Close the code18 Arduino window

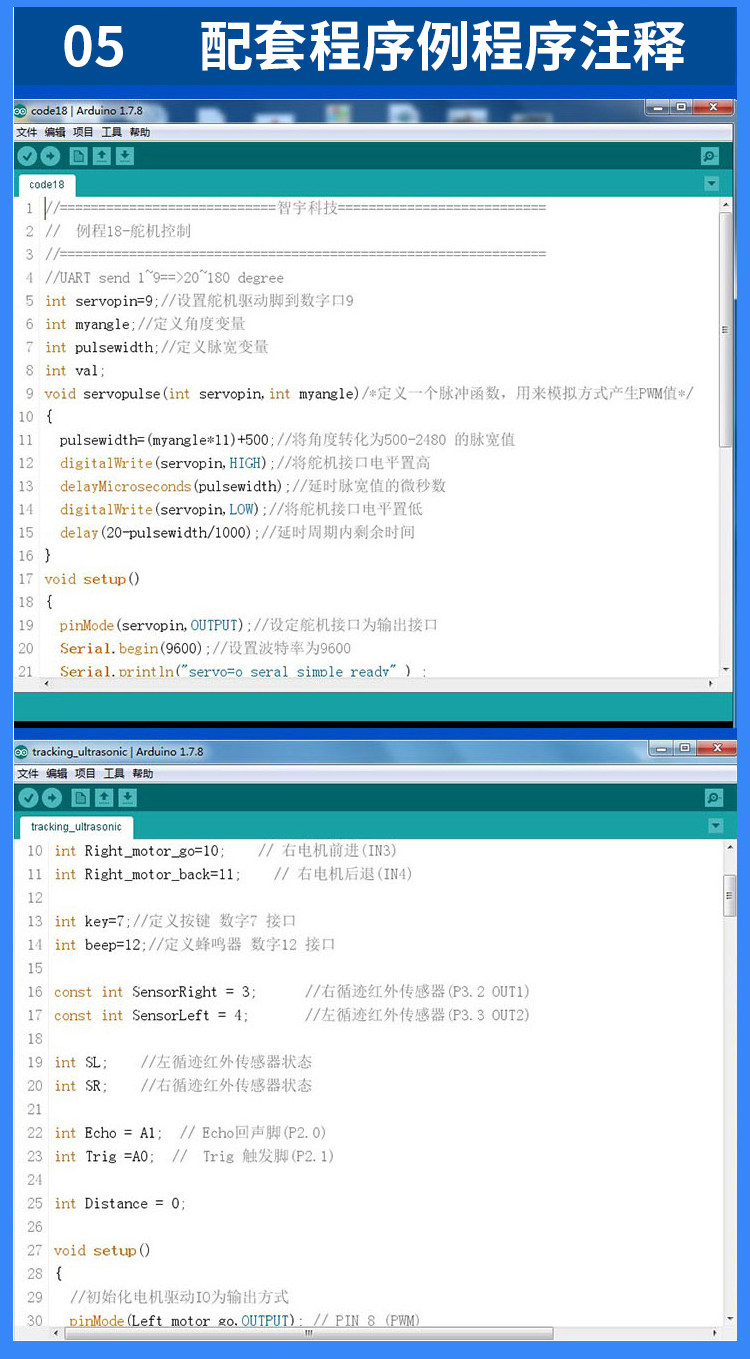click(713, 106)
